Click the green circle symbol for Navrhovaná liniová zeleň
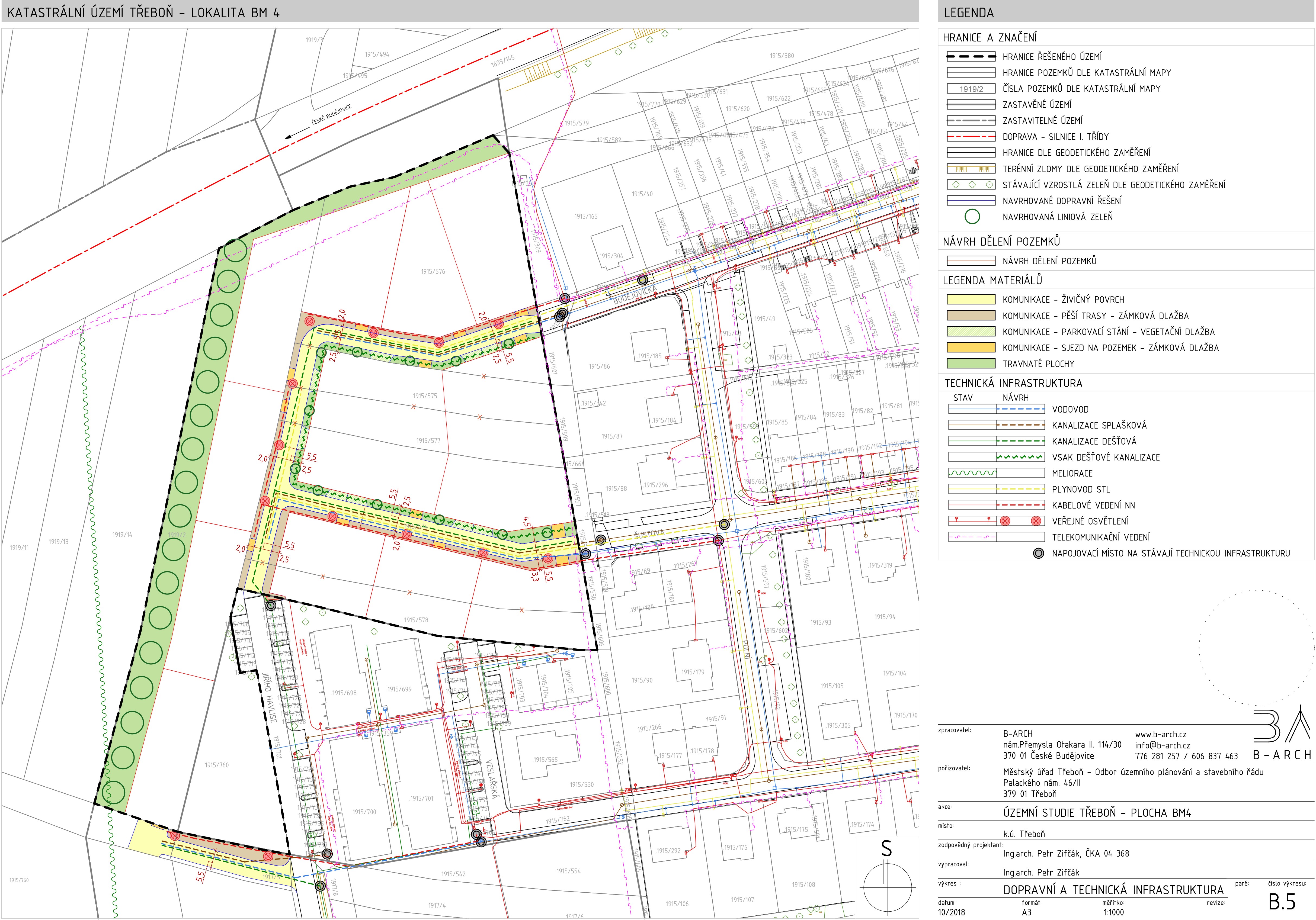The width and height of the screenshot is (1316, 920). click(x=972, y=217)
